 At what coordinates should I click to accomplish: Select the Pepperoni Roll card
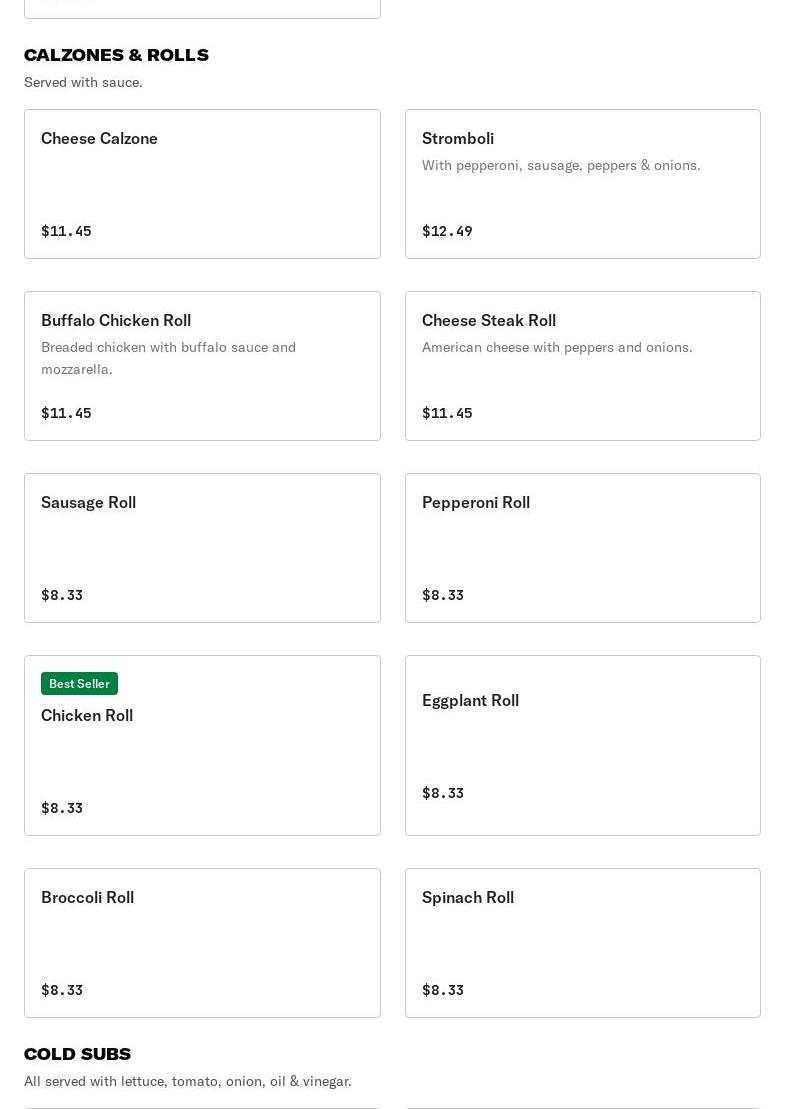(x=582, y=548)
